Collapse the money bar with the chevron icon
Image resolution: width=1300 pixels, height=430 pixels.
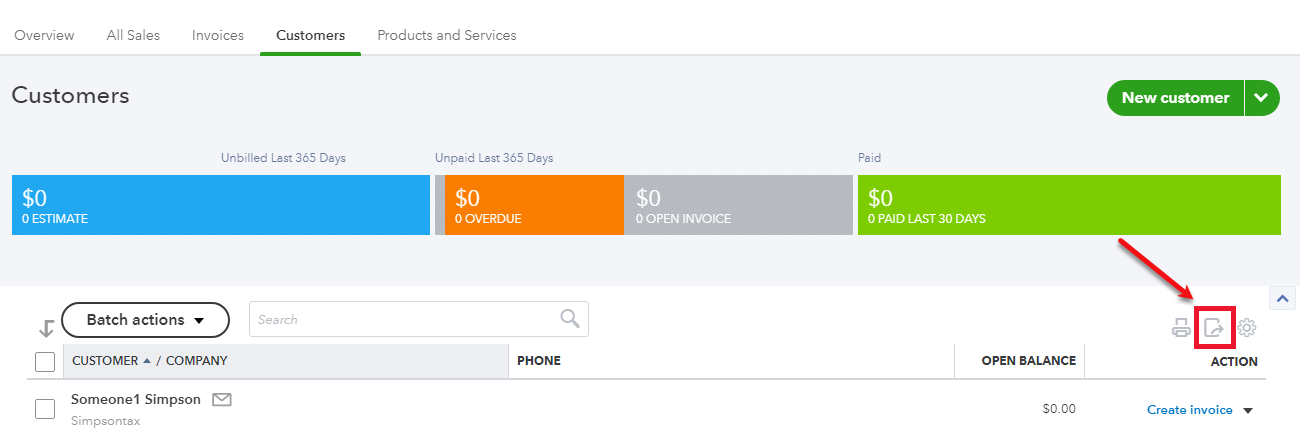(1282, 298)
